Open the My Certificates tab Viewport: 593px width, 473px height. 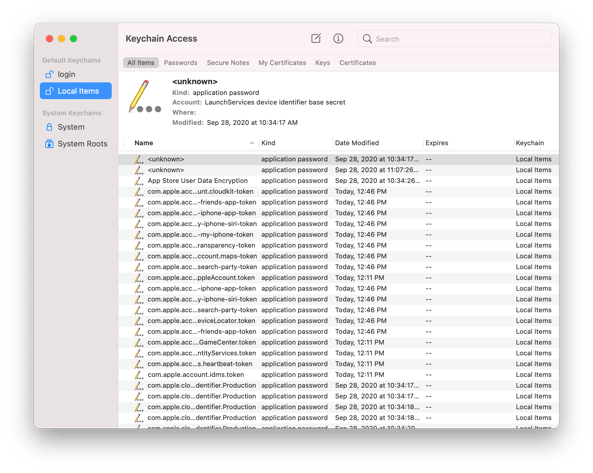tap(282, 63)
